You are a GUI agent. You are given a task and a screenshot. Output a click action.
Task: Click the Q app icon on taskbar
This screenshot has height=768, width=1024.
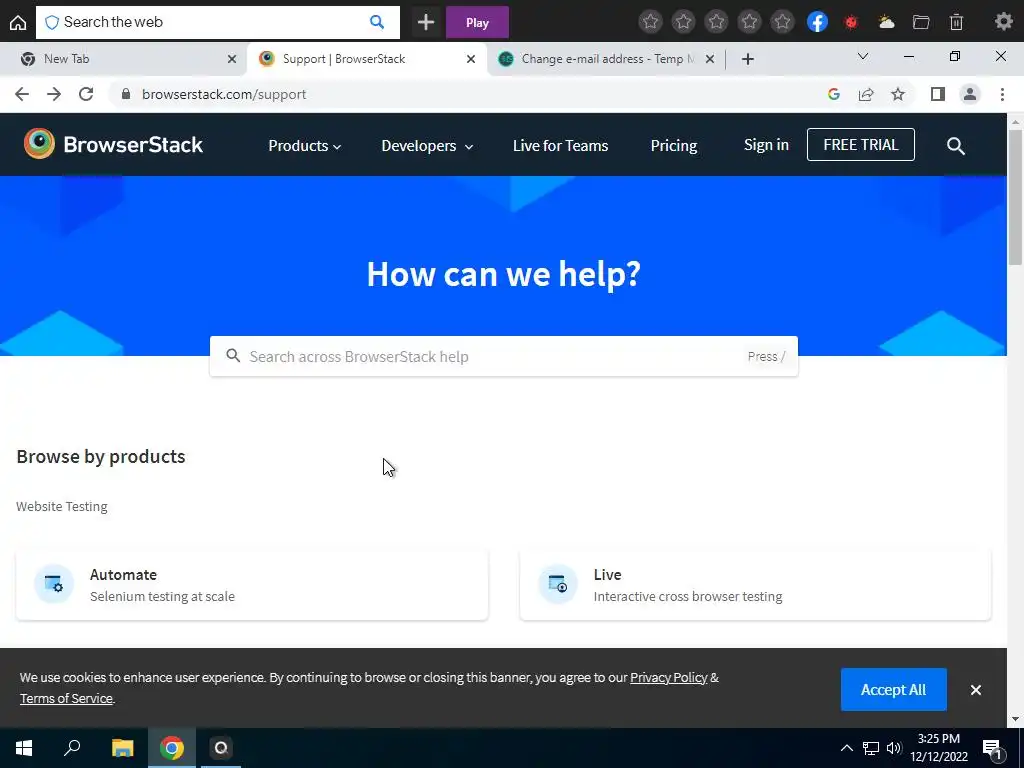click(221, 748)
